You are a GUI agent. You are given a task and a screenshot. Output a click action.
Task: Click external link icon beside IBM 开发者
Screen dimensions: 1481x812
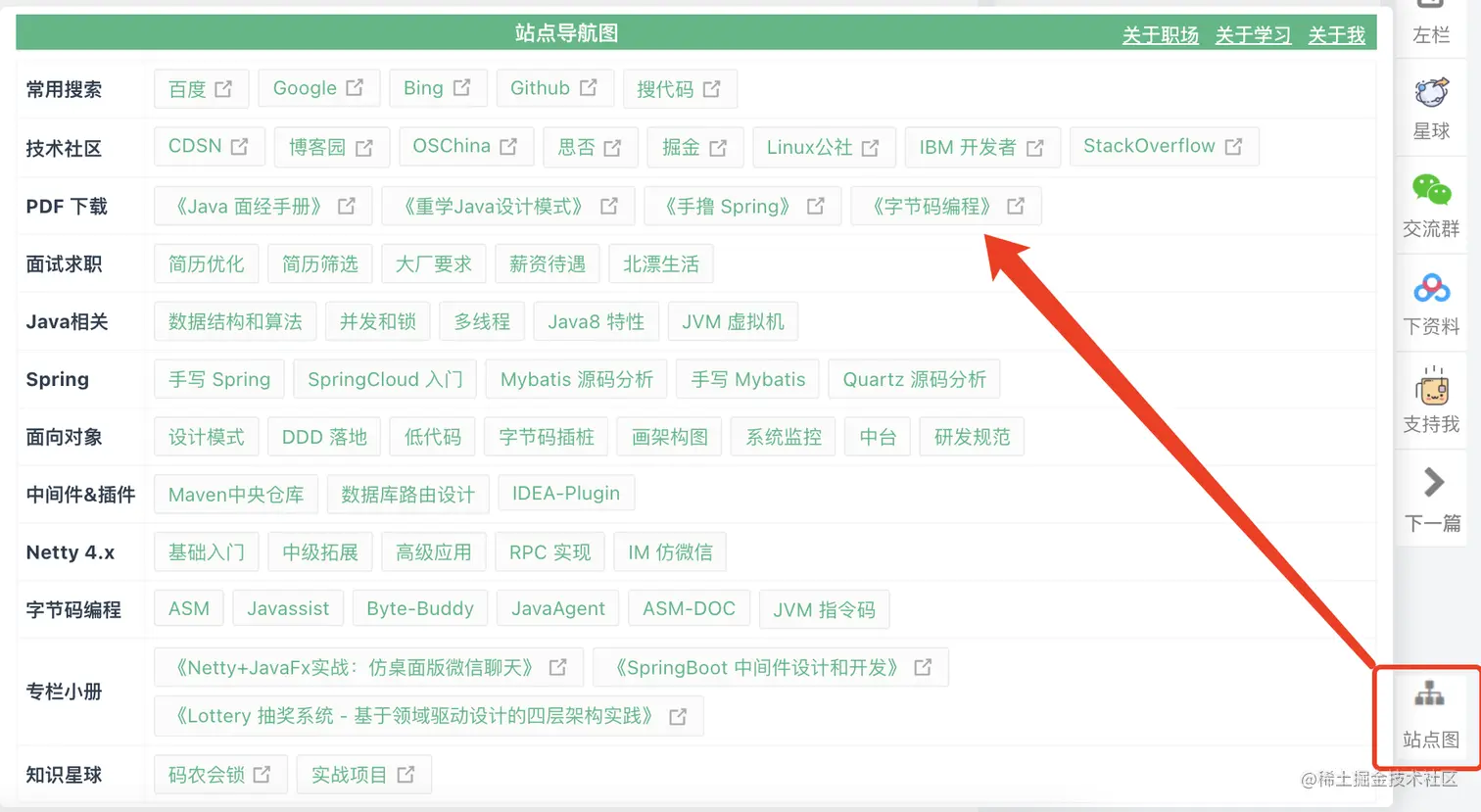pos(1034,148)
